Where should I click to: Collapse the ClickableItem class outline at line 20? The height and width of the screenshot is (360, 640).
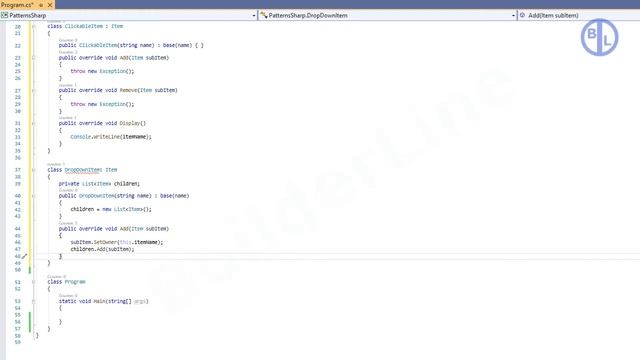click(x=34, y=26)
